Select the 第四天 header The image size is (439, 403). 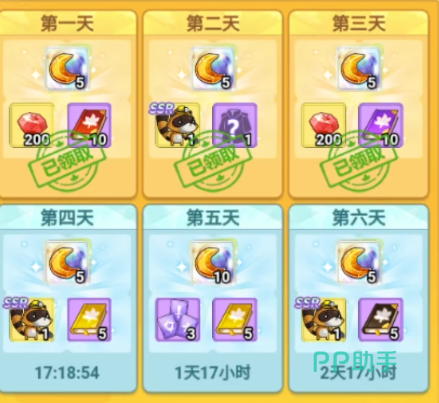(x=67, y=218)
